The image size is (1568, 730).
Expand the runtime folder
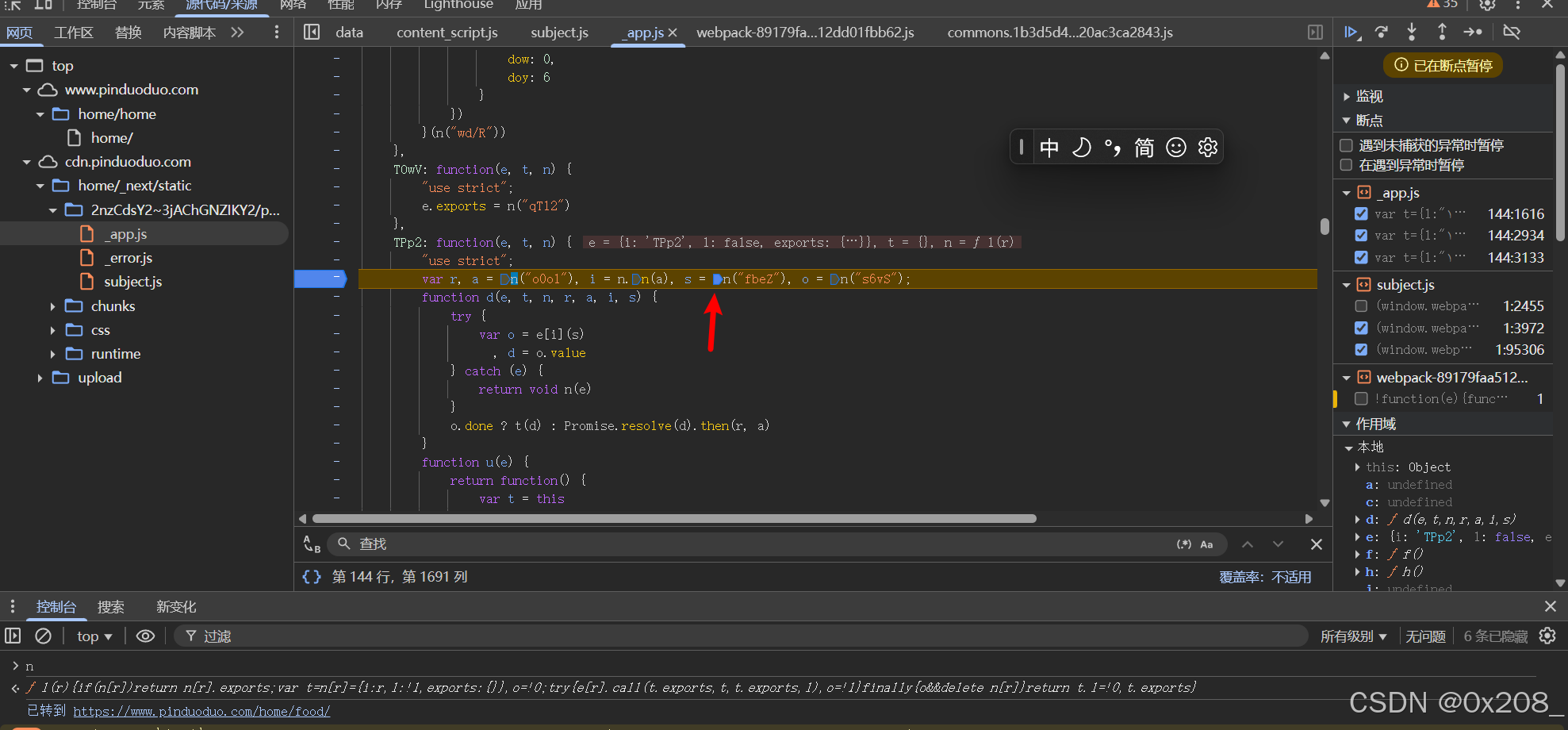[x=52, y=354]
